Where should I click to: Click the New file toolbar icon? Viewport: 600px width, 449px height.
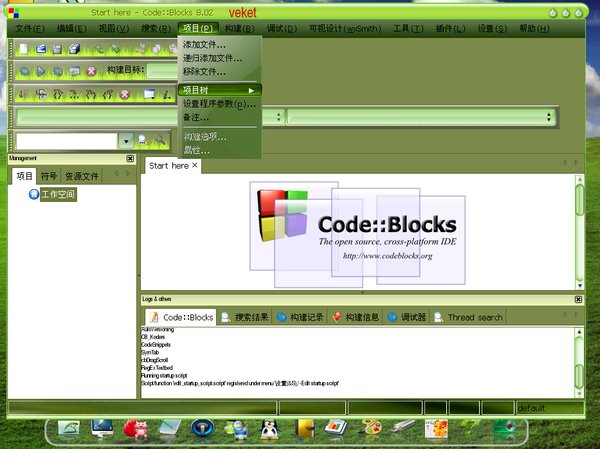(24, 49)
